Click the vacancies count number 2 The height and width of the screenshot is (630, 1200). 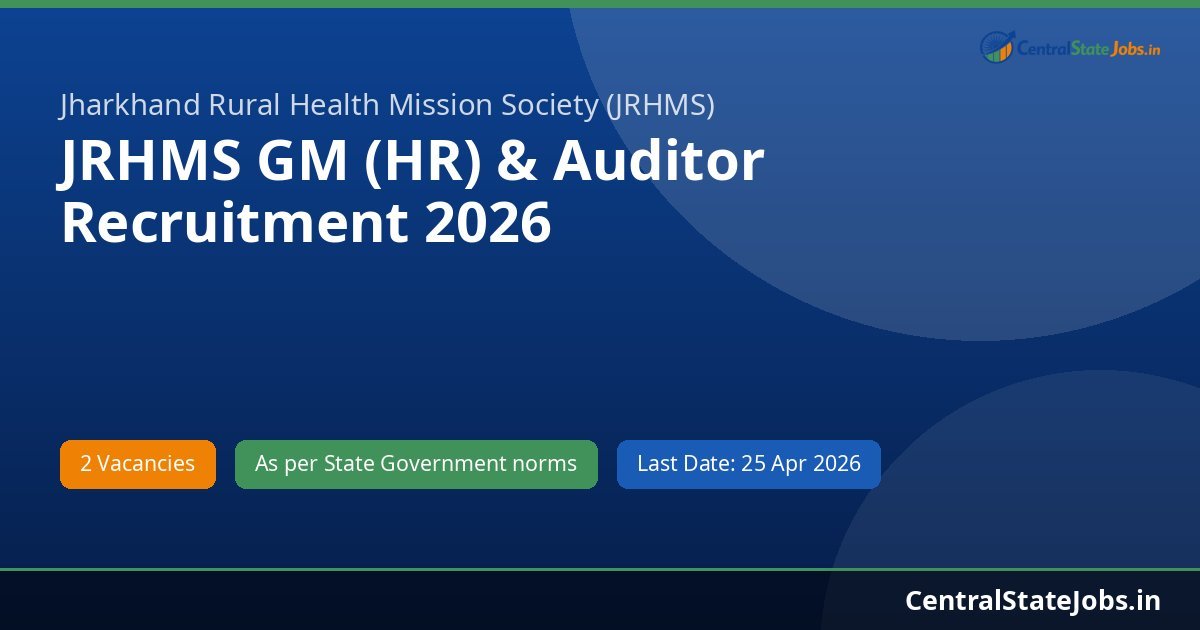tap(89, 463)
